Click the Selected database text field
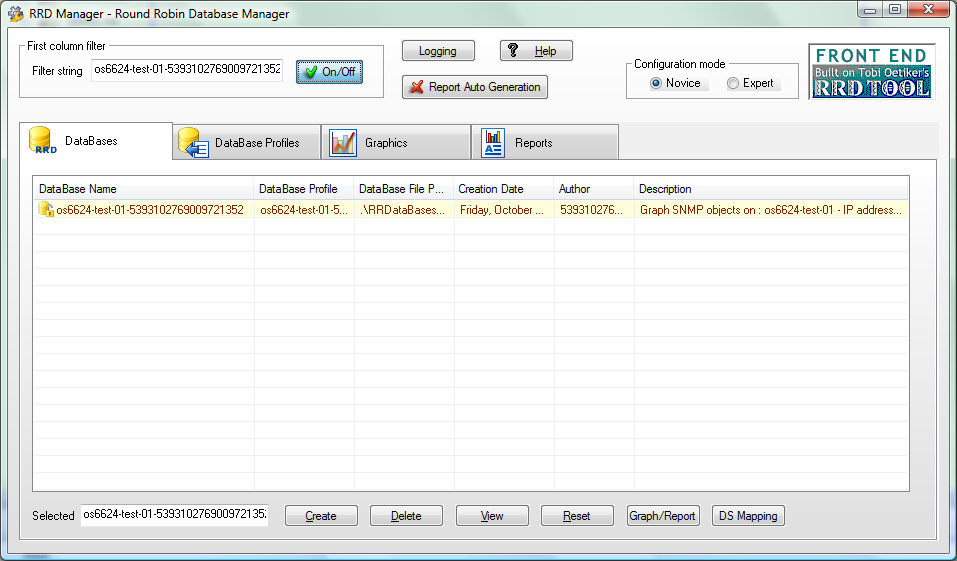This screenshot has width=957, height=561. coord(175,515)
